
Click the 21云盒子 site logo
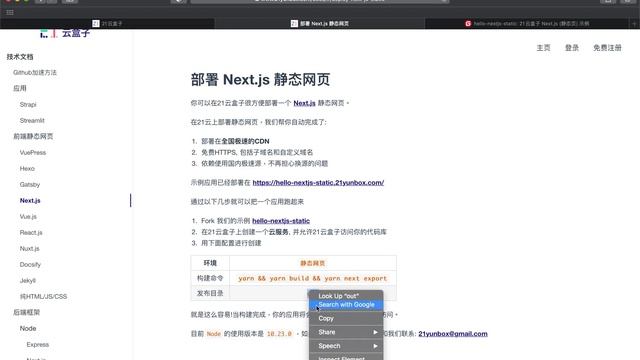(65, 33)
